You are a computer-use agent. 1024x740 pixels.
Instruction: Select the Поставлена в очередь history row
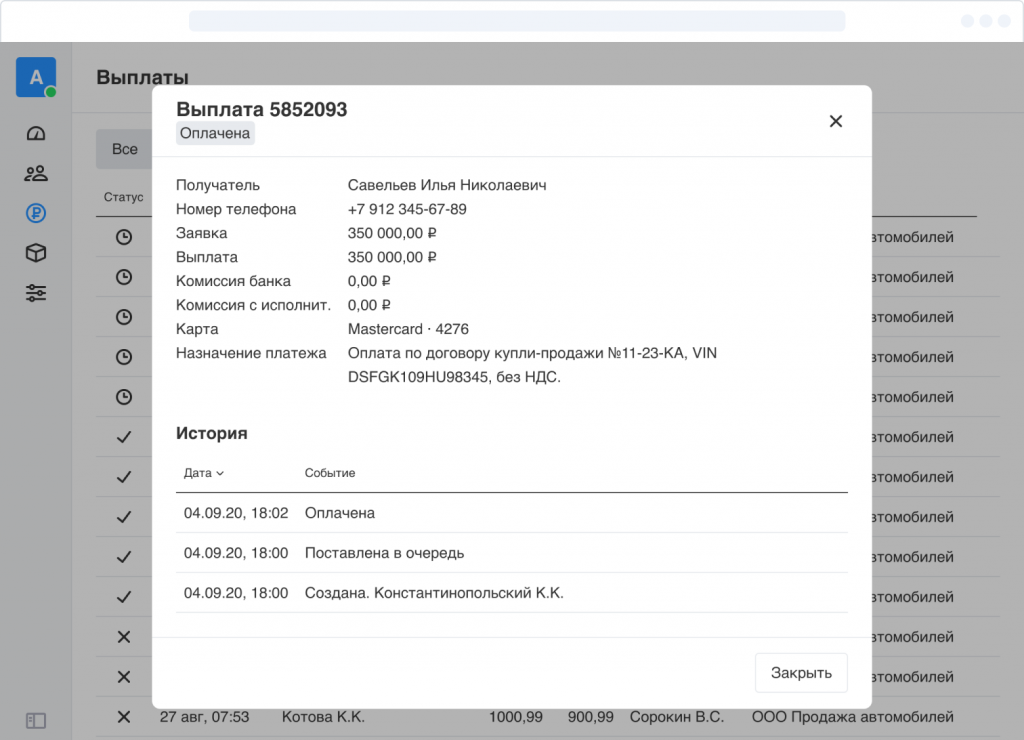tap(511, 553)
